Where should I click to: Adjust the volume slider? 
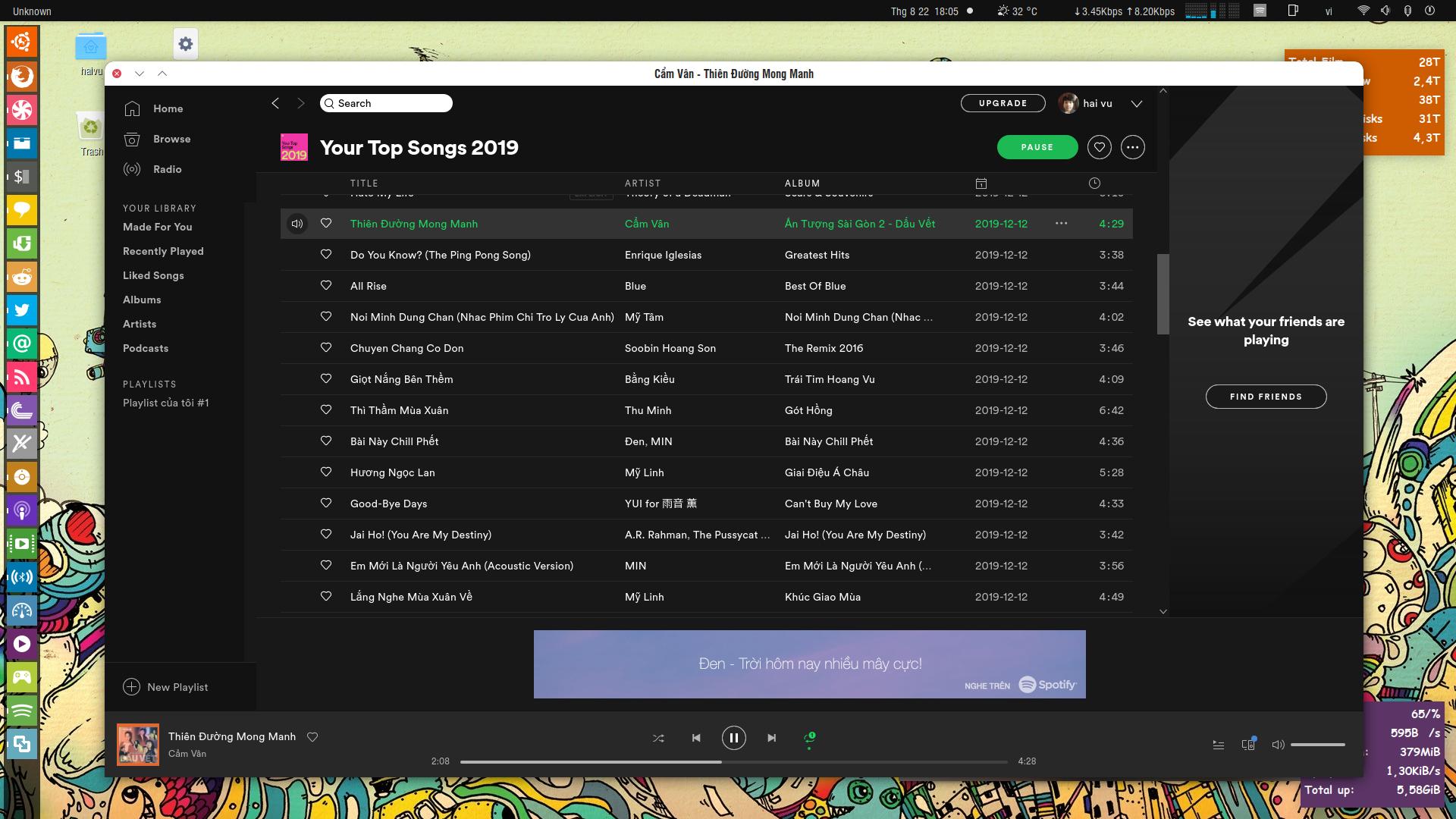[1318, 745]
